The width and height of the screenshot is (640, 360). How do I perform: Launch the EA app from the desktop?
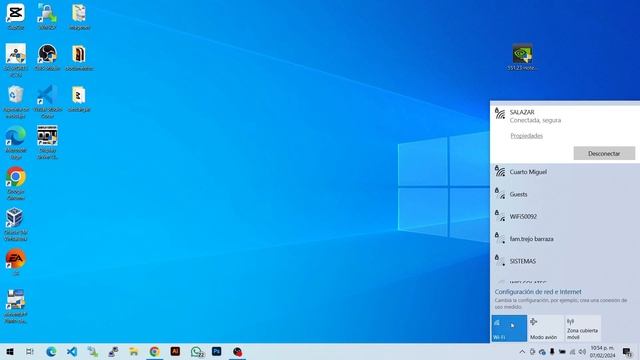[x=16, y=262]
